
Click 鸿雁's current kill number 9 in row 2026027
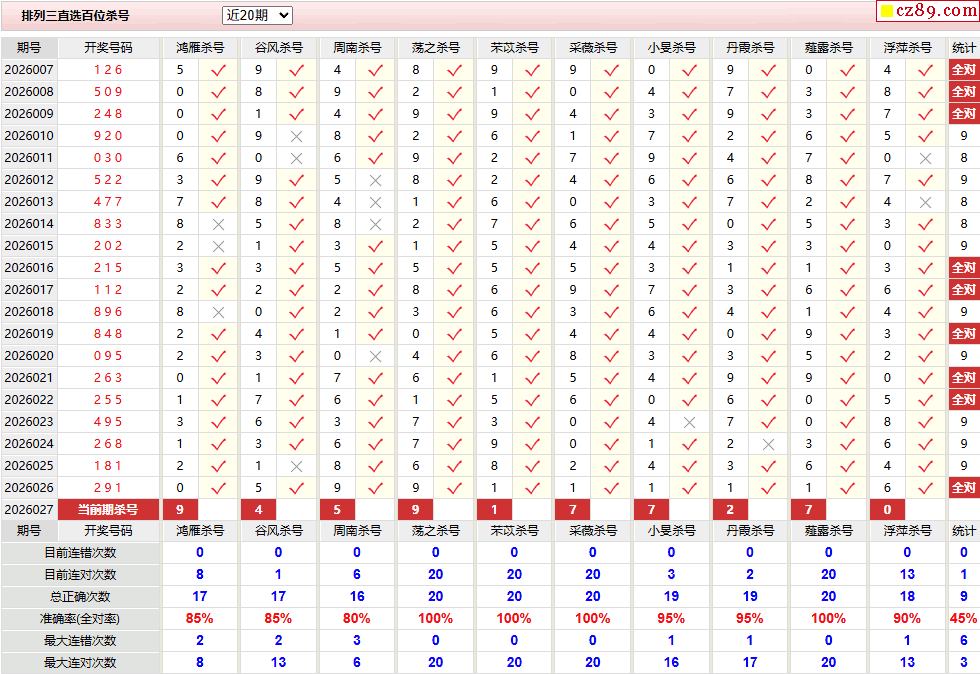coord(180,510)
